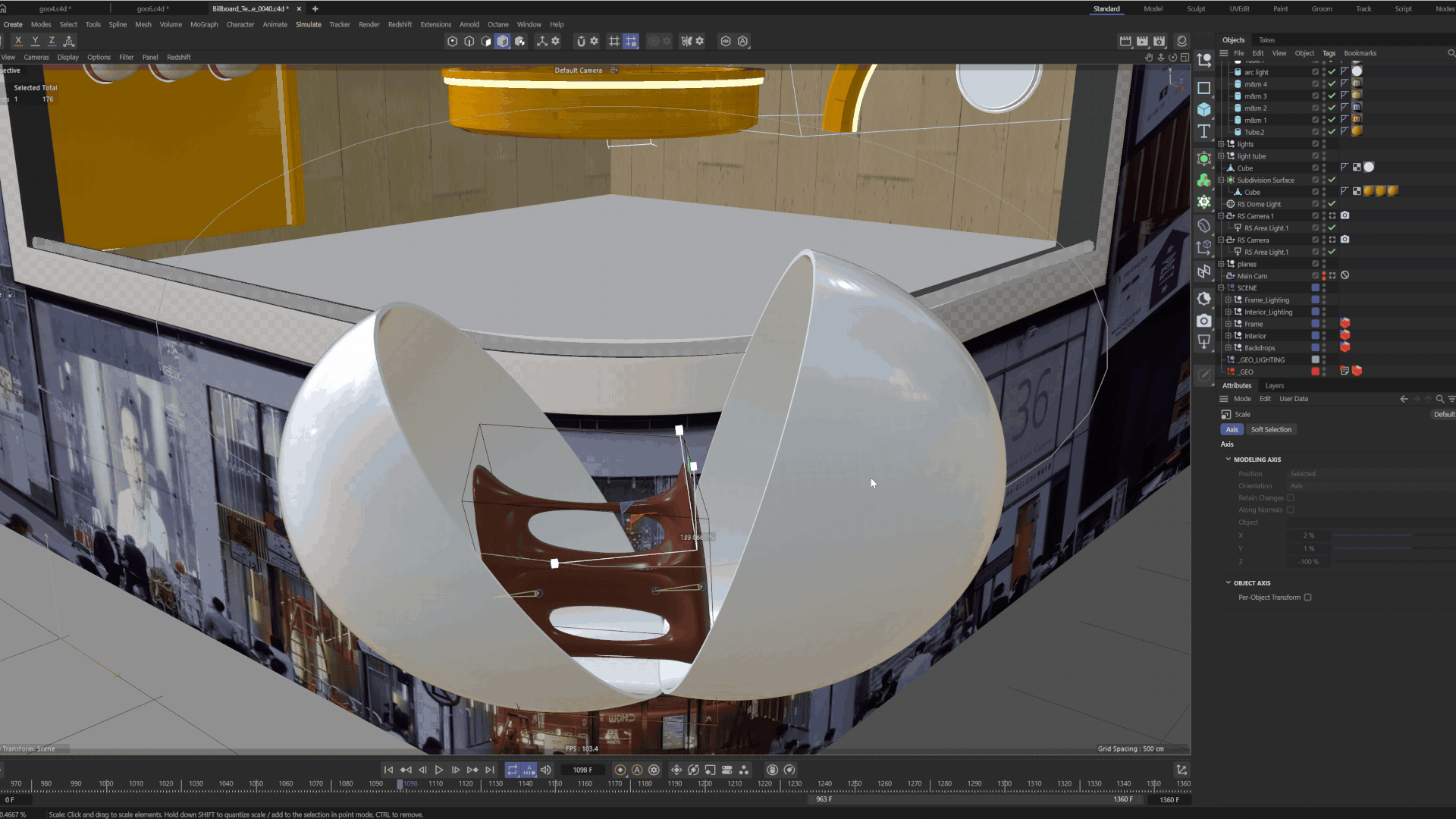Collapse the MODELING AXIS section

[x=1228, y=460]
